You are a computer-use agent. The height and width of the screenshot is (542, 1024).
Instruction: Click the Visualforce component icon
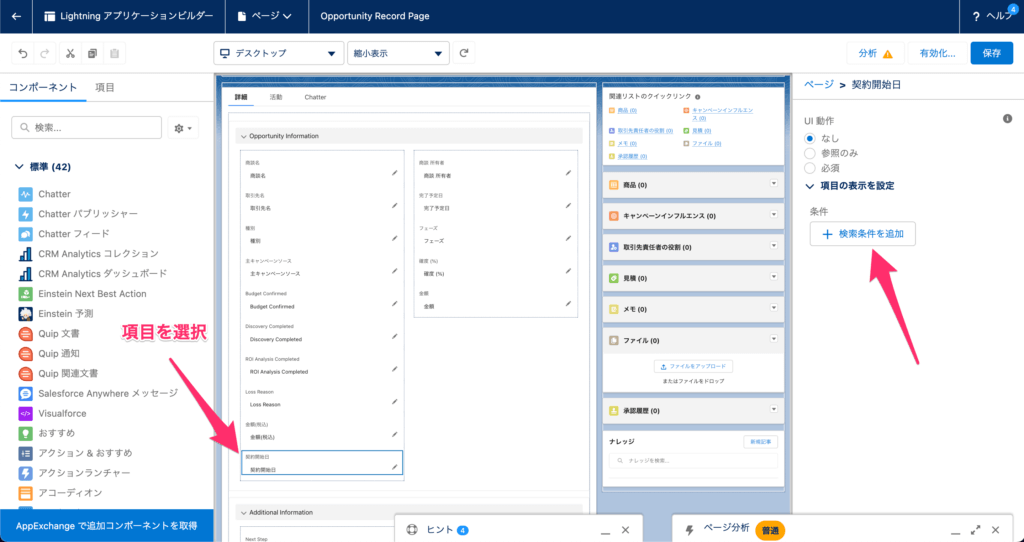coord(26,413)
